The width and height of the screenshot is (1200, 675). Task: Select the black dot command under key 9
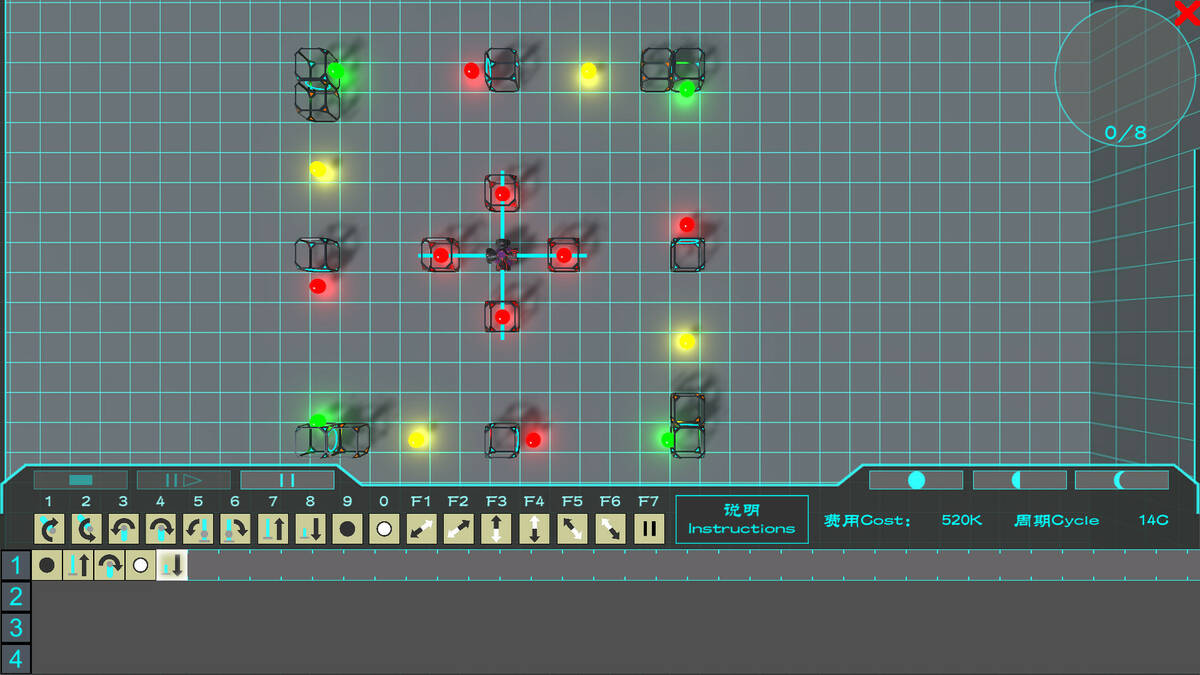click(x=347, y=528)
